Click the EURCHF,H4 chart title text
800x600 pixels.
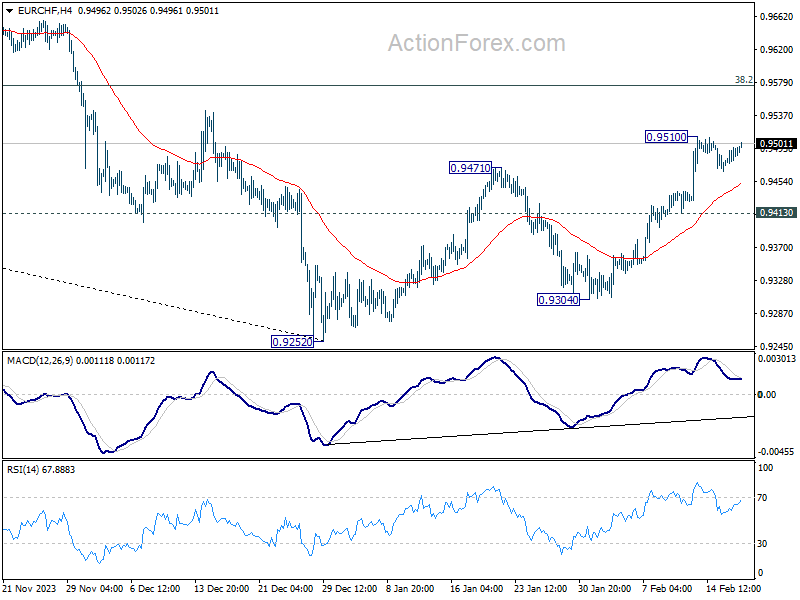click(x=45, y=11)
